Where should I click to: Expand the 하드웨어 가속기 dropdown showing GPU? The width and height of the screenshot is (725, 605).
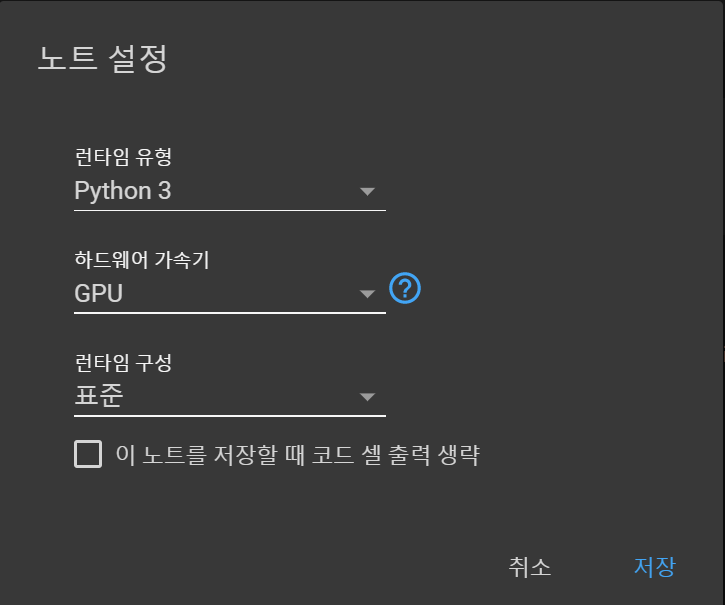click(229, 293)
